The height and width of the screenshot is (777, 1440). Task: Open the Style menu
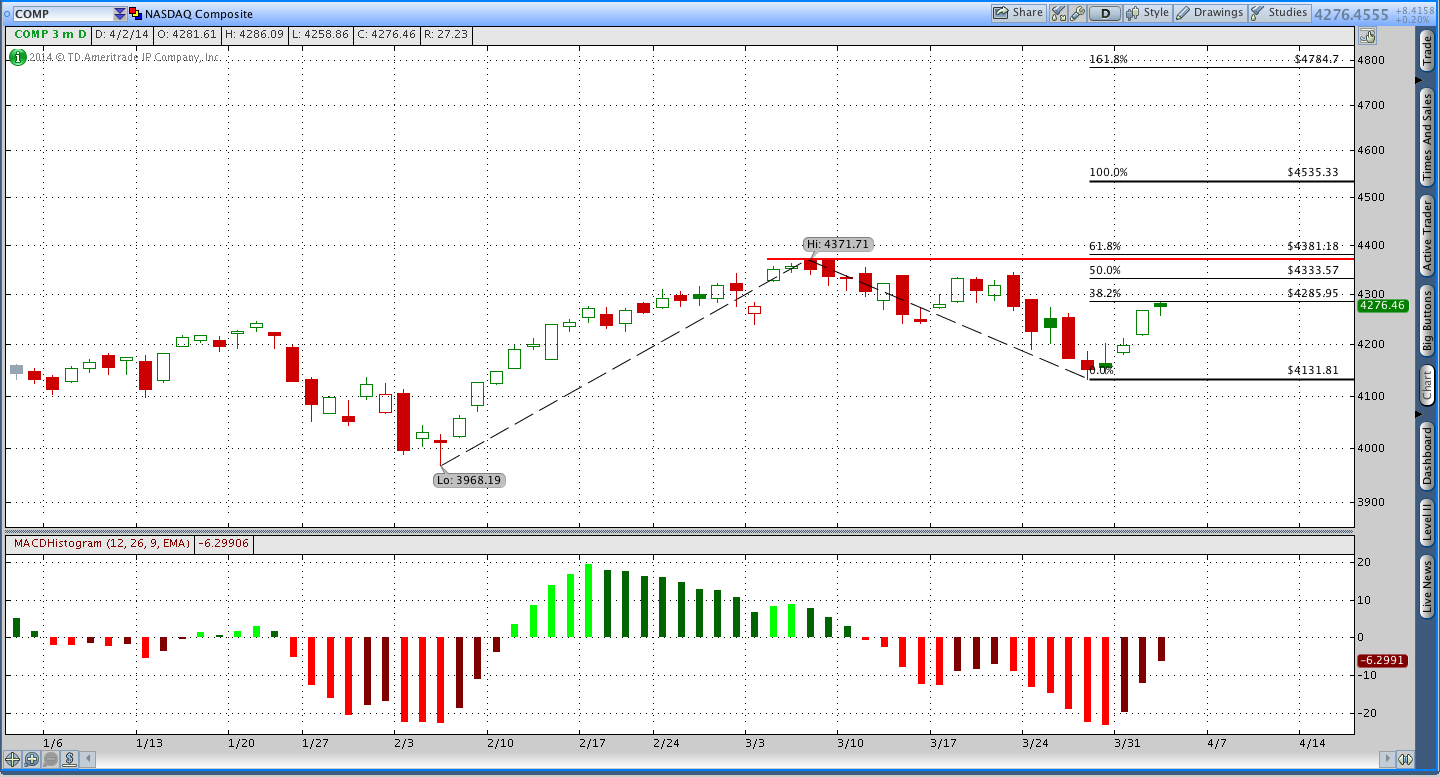pyautogui.click(x=1148, y=13)
